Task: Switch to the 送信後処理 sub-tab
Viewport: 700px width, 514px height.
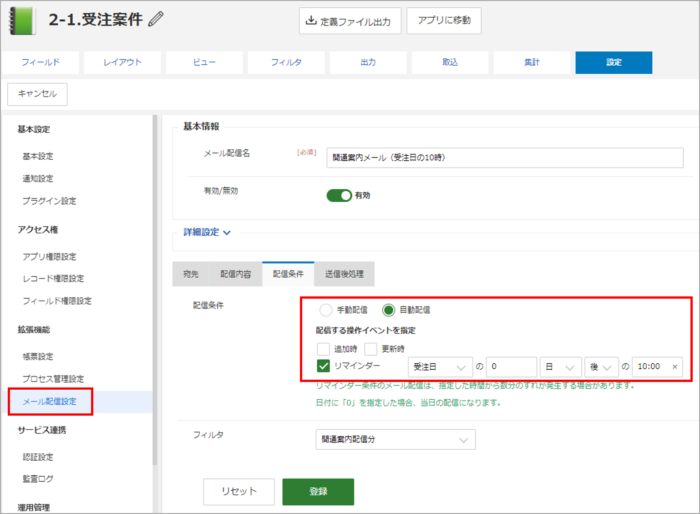Action: [x=344, y=274]
